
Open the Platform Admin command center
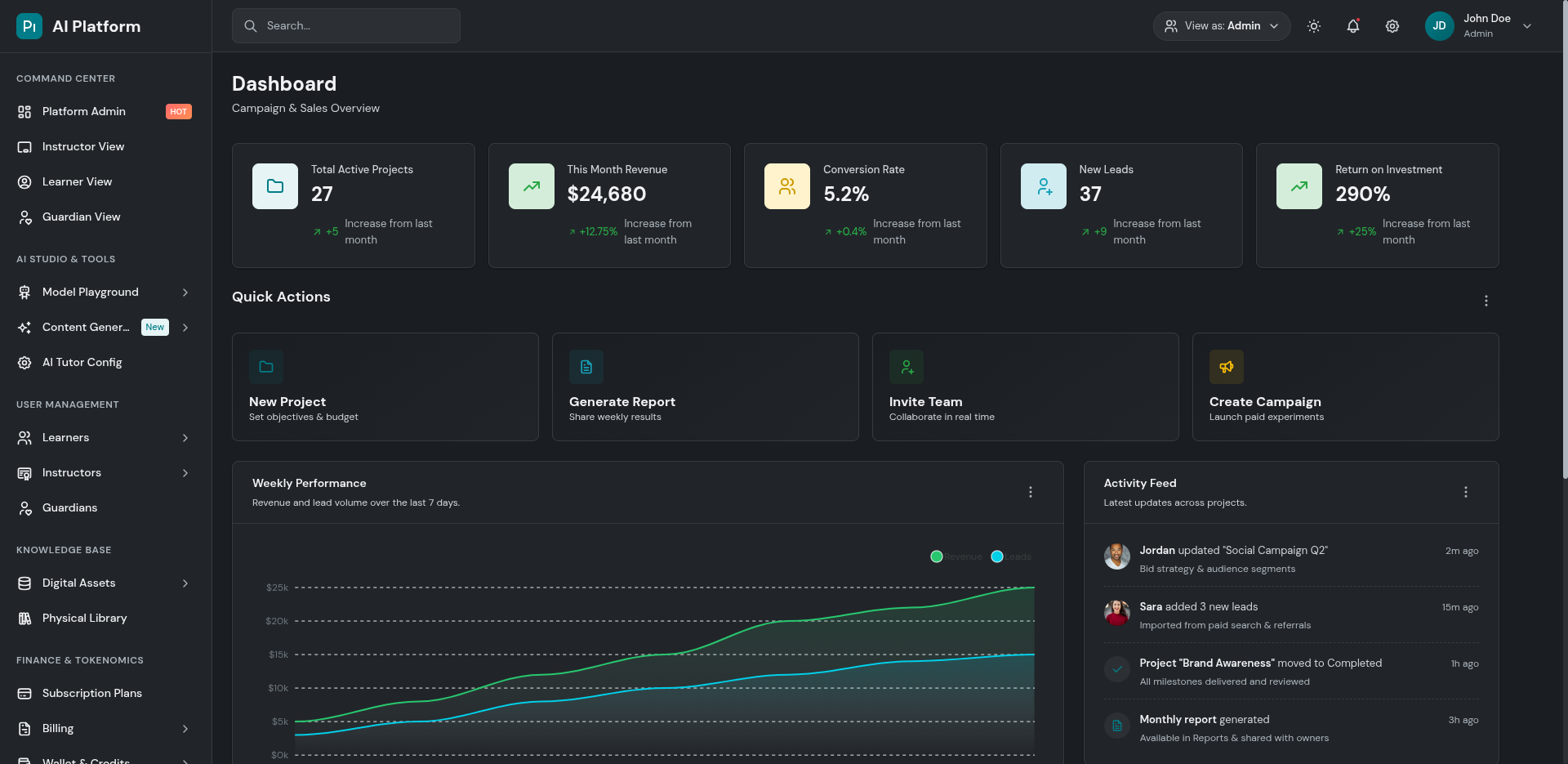tap(83, 111)
